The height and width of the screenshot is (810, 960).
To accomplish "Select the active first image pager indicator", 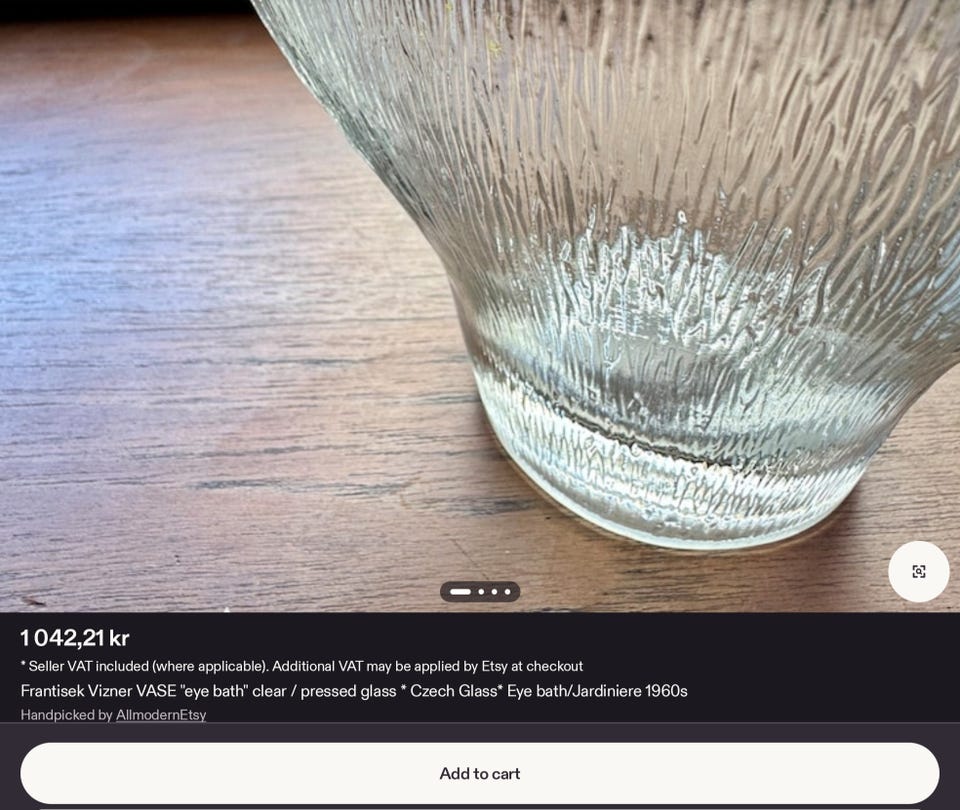I will tap(460, 591).
